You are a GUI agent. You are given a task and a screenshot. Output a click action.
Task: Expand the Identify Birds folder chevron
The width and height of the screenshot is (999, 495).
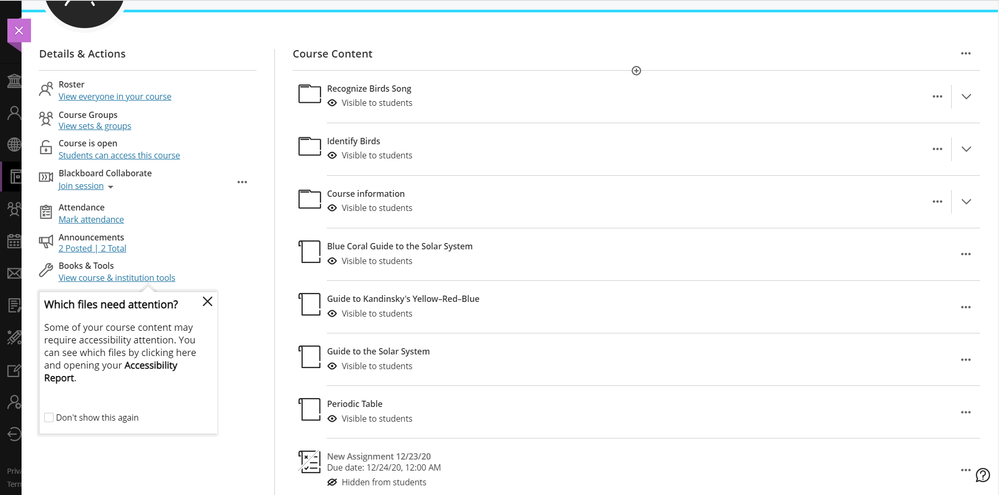tap(966, 149)
